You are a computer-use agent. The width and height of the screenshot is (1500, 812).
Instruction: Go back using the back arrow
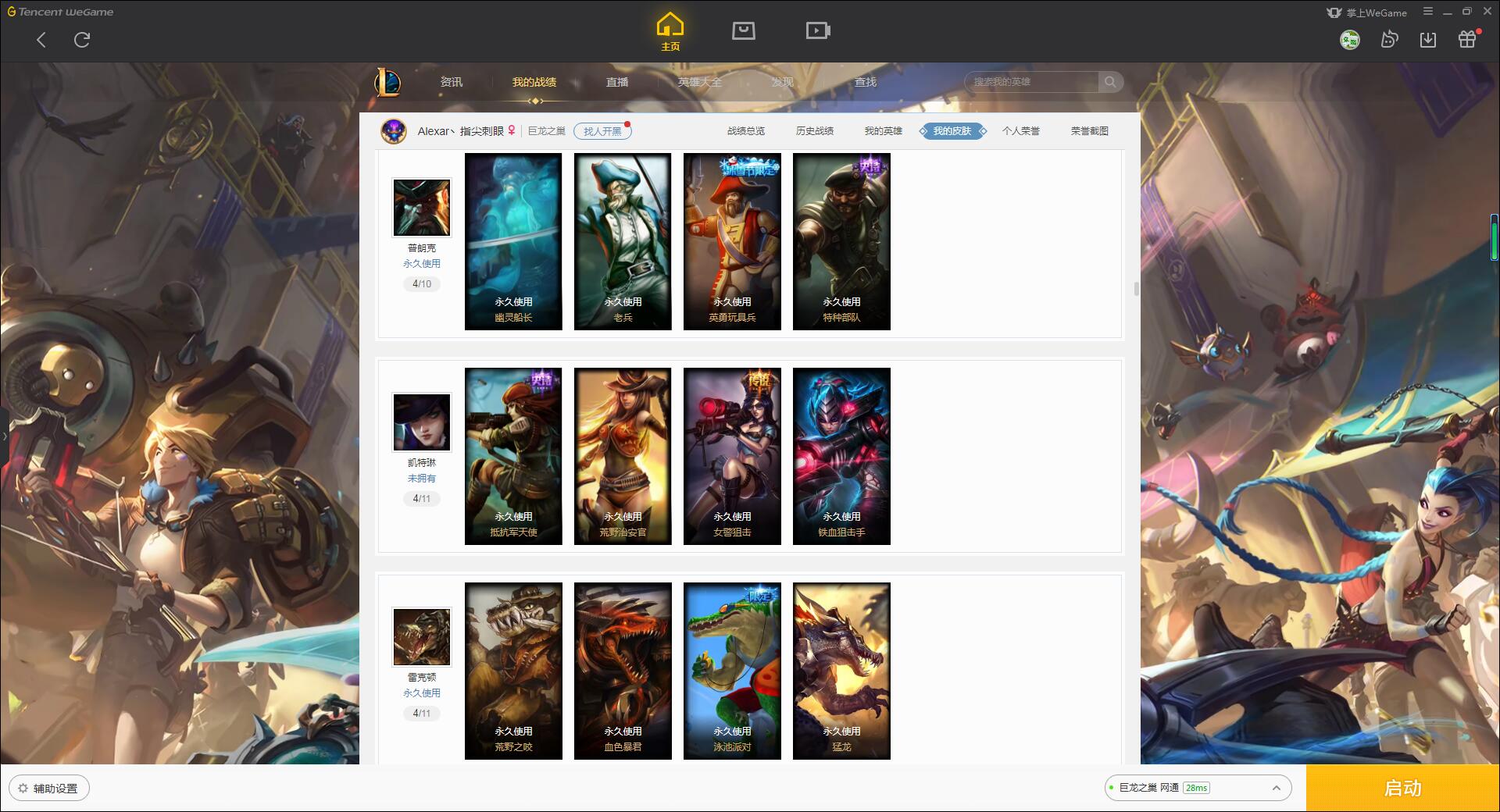click(41, 40)
